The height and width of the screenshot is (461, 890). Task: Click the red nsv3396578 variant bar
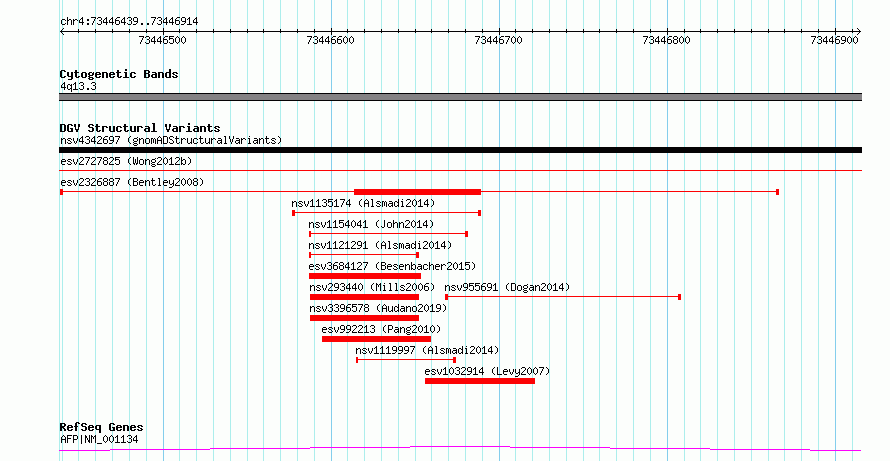point(364,318)
